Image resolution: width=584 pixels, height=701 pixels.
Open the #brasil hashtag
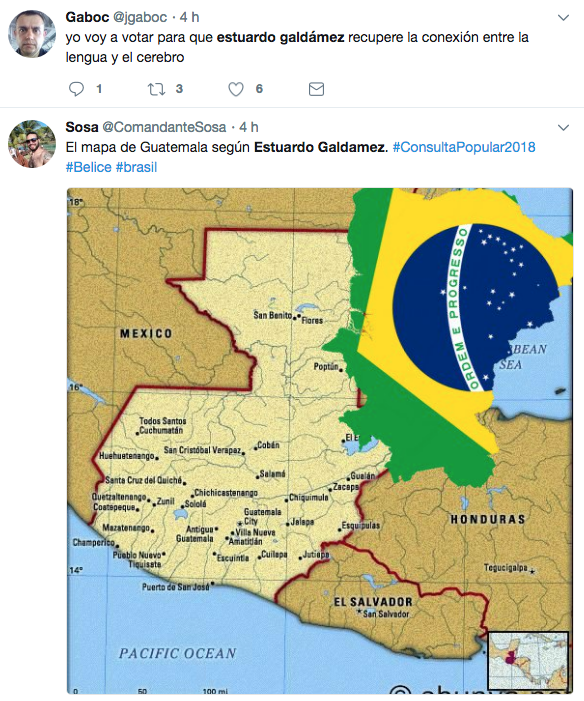(136, 167)
